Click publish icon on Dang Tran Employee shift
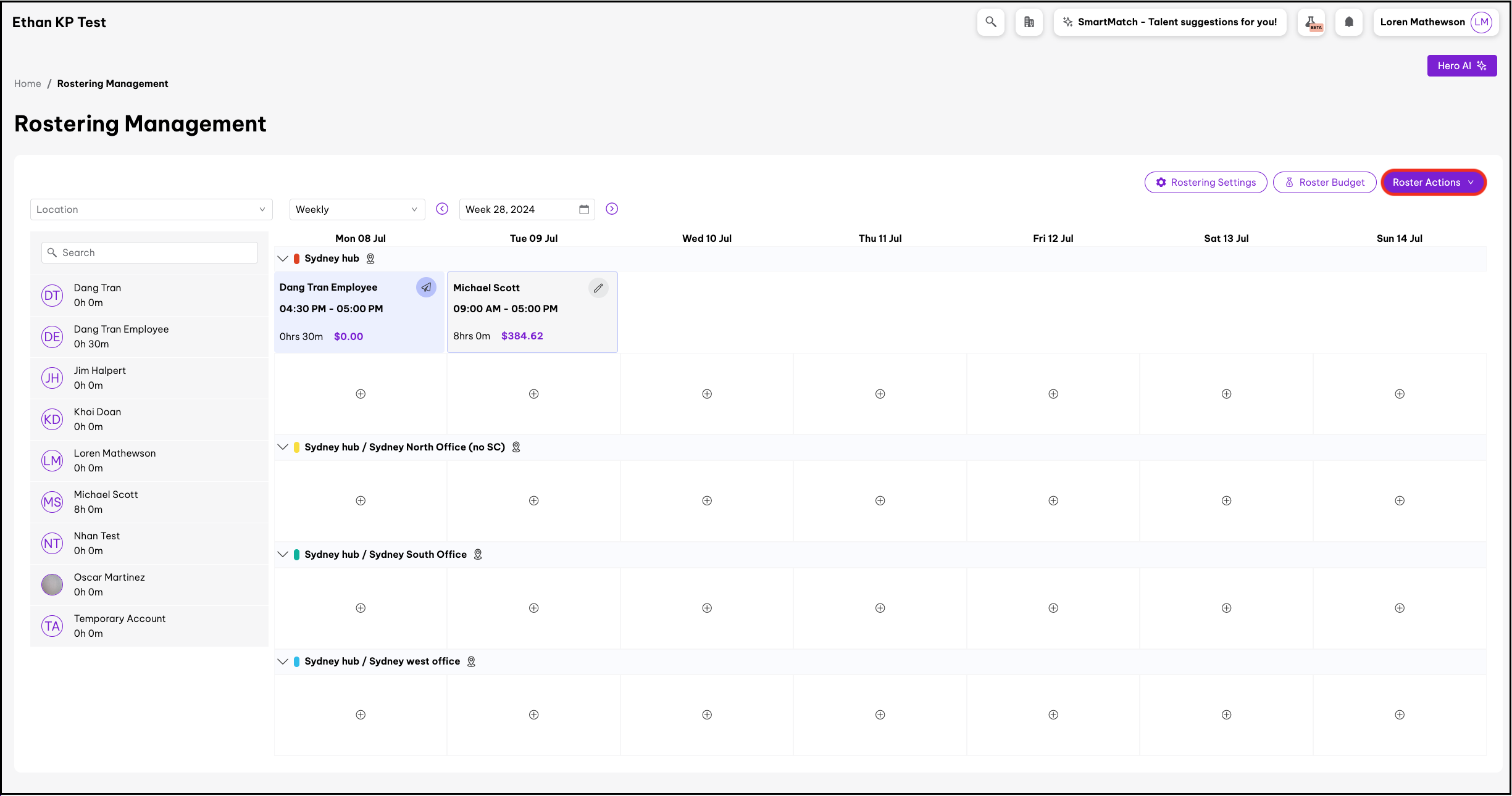This screenshot has height=796, width=1512. [426, 288]
